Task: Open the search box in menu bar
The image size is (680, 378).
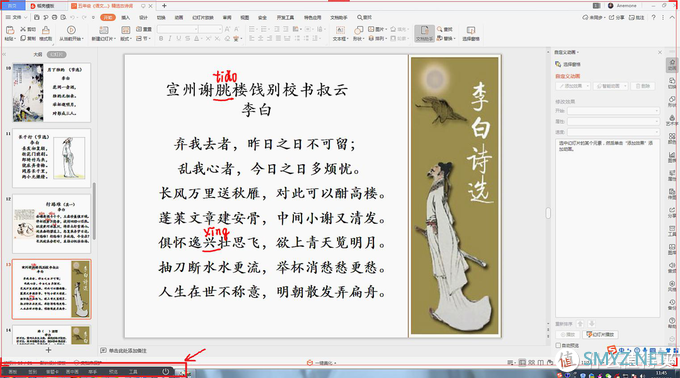Action: [365, 17]
